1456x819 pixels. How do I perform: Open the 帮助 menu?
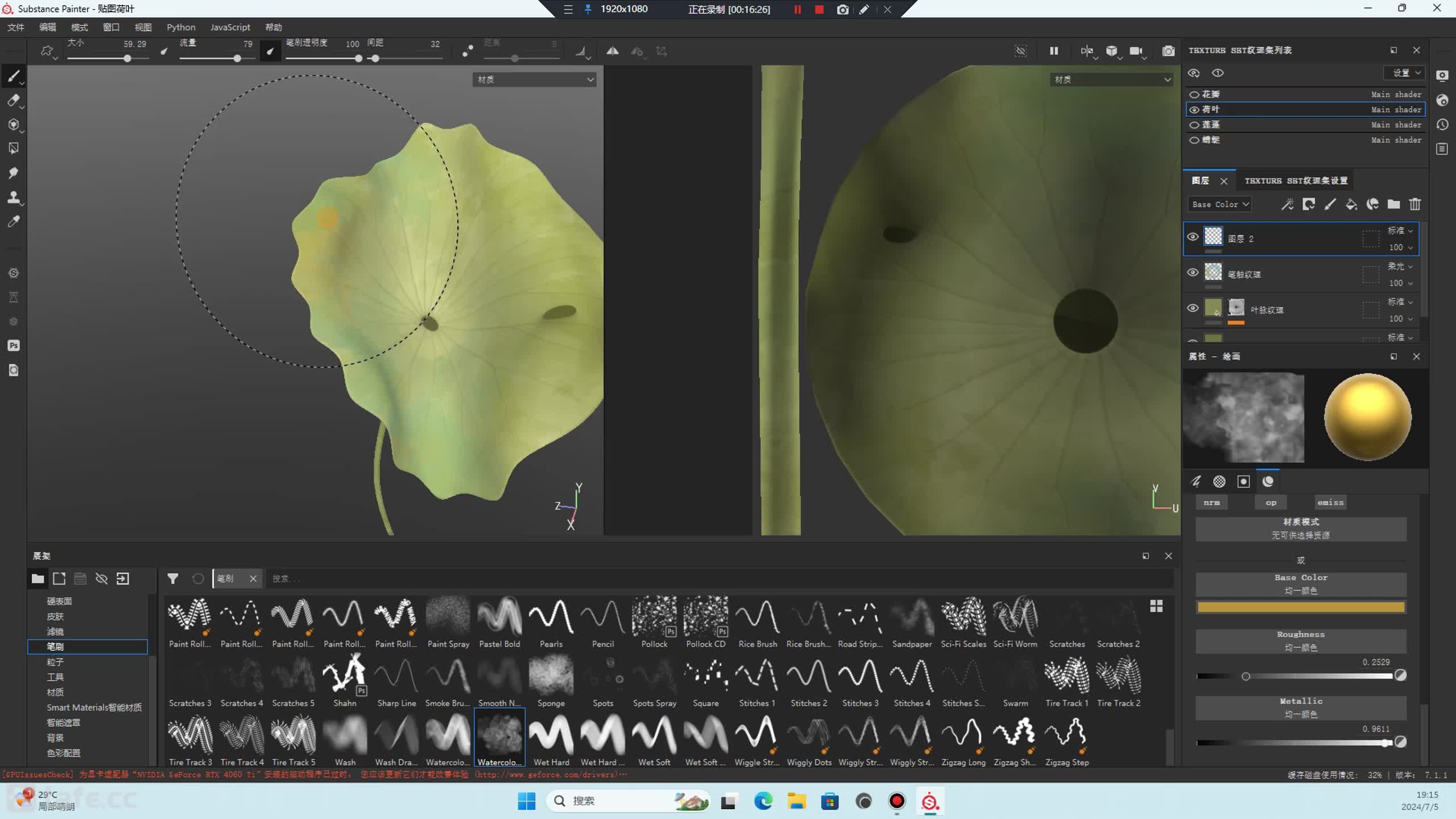click(x=274, y=27)
